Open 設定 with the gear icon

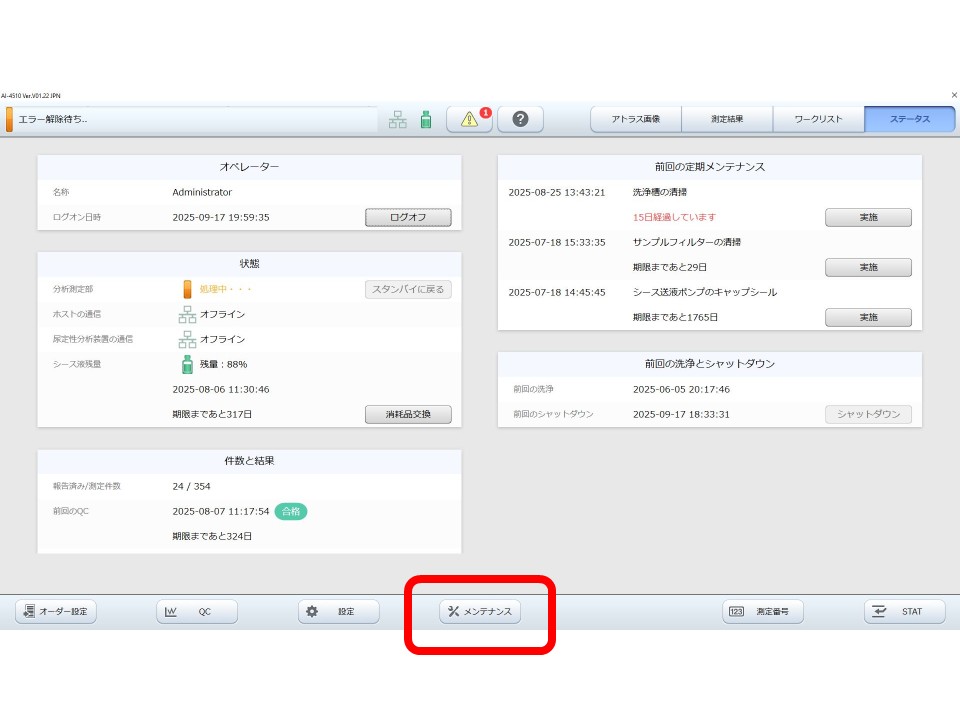coord(338,612)
